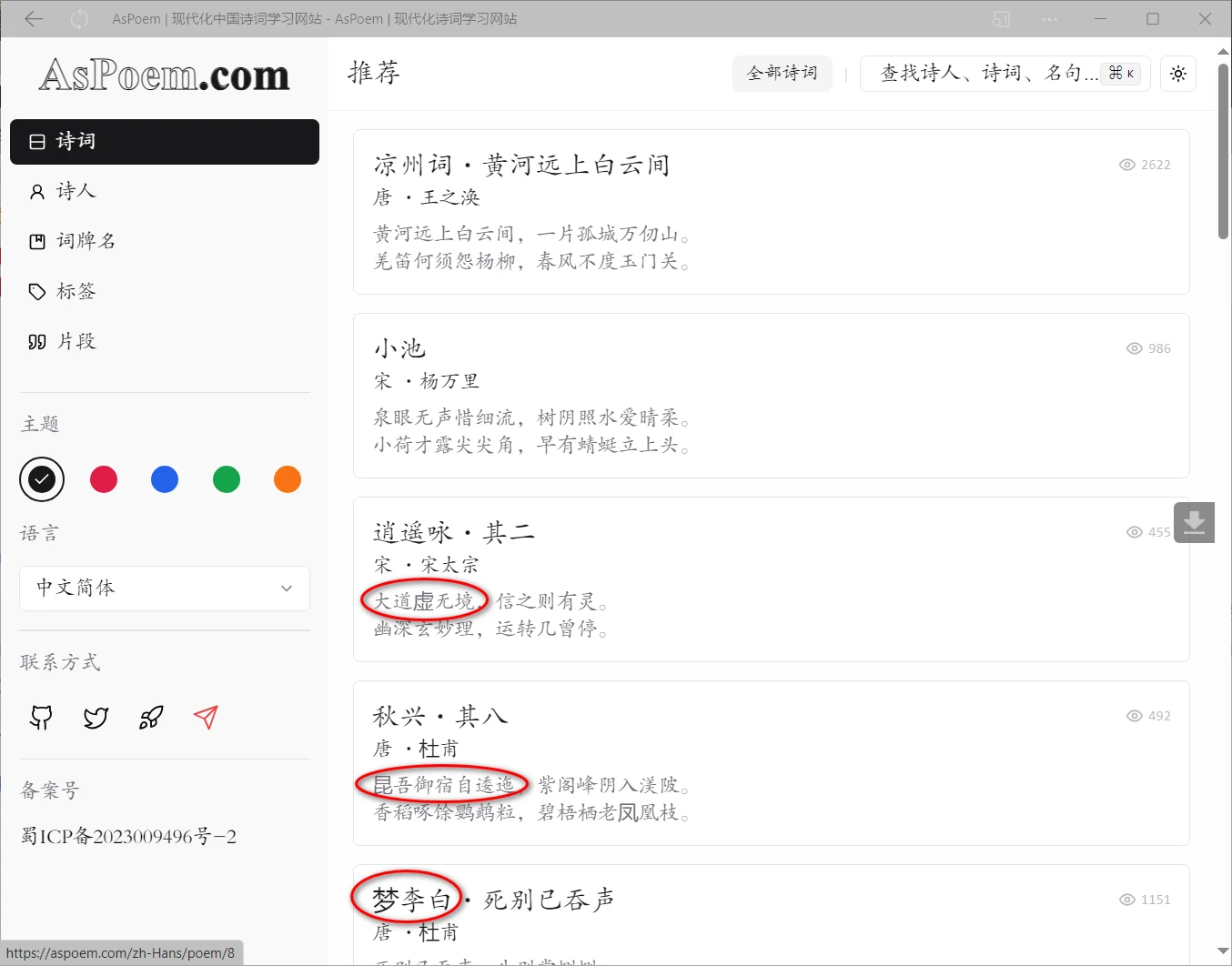Toggle light/dark mode sun icon

(1178, 74)
